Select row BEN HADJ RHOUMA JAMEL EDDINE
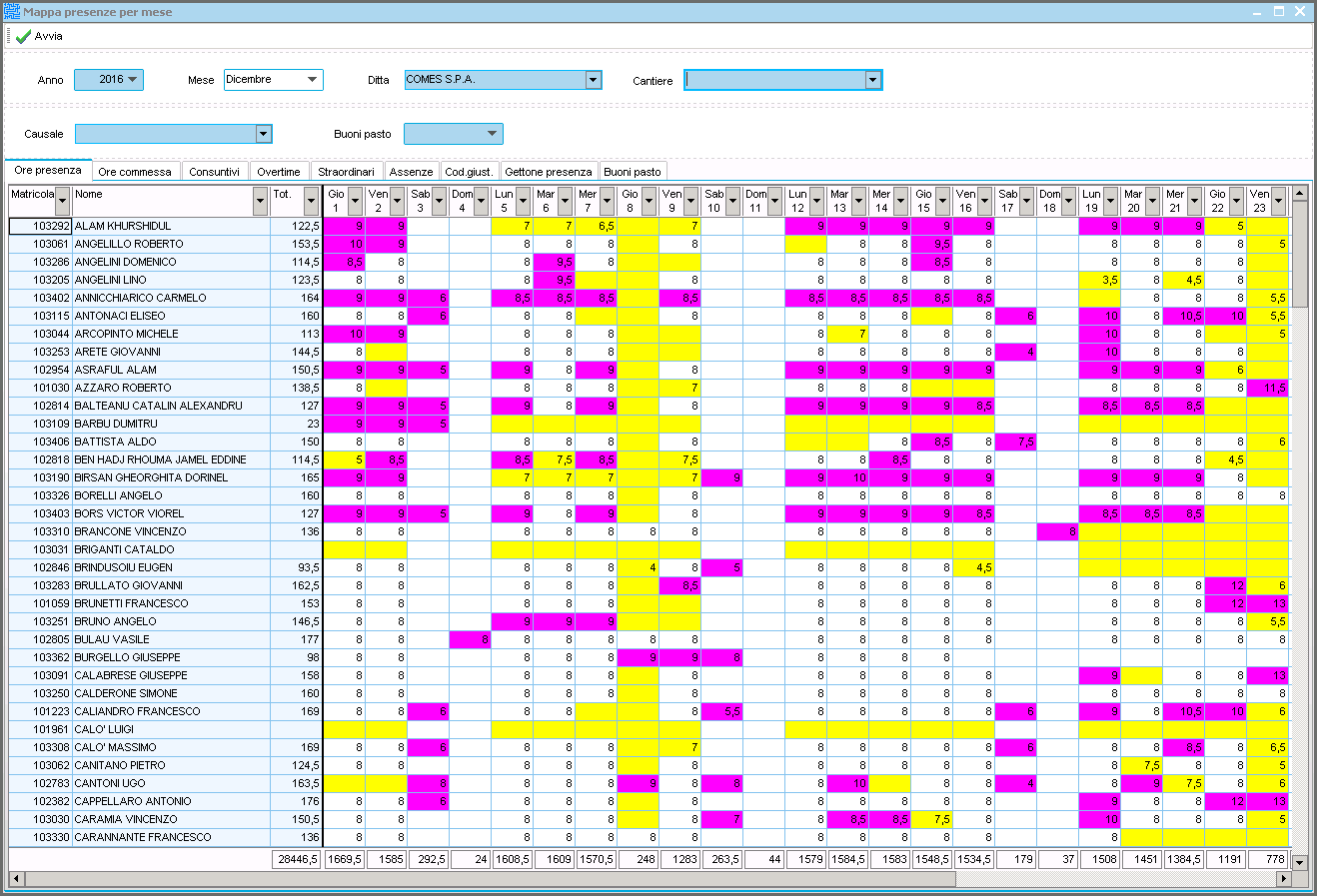Image resolution: width=1317 pixels, height=896 pixels. 650,459
